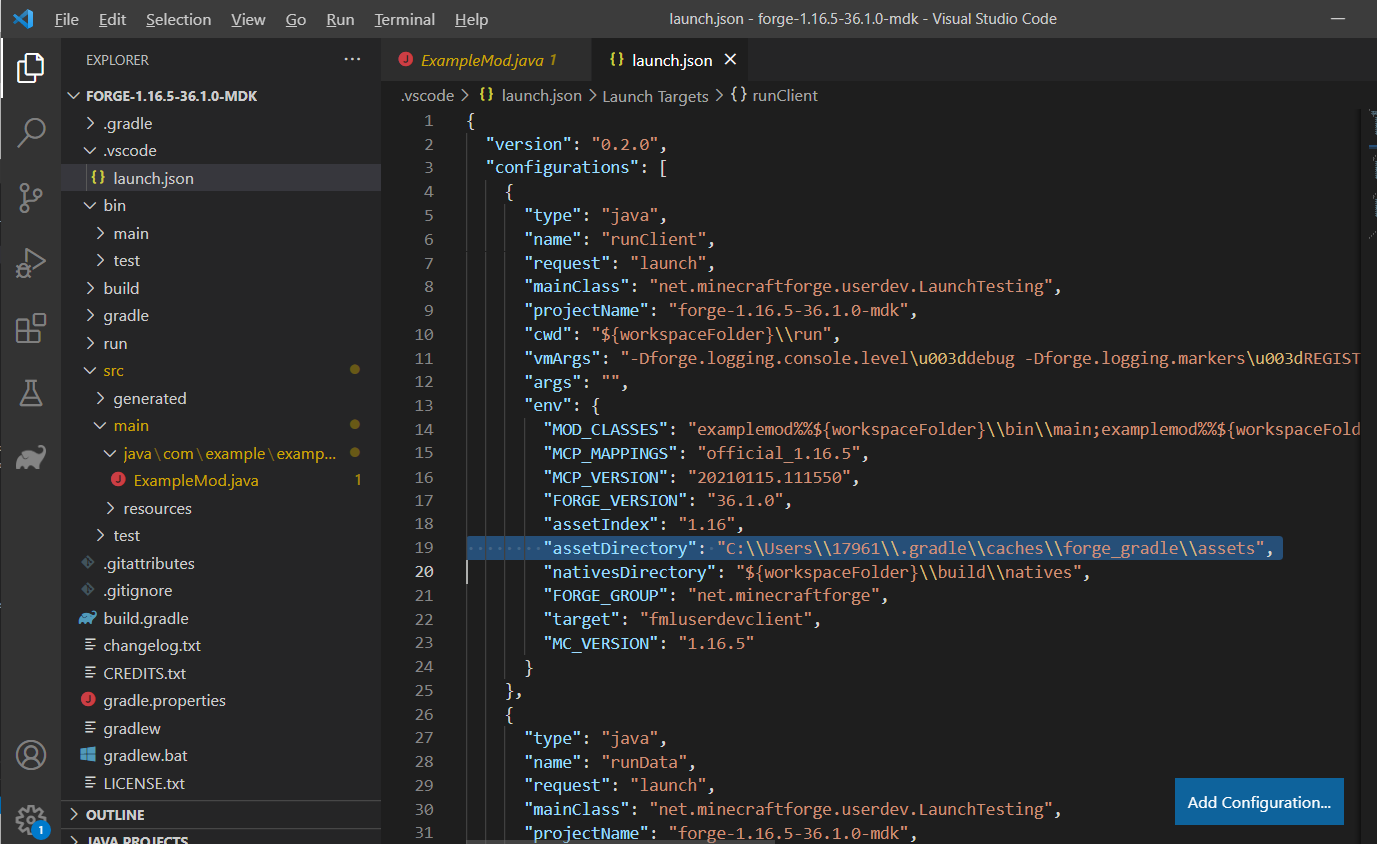This screenshot has height=844, width=1377.
Task: Click the Add Configuration button
Action: [1258, 801]
